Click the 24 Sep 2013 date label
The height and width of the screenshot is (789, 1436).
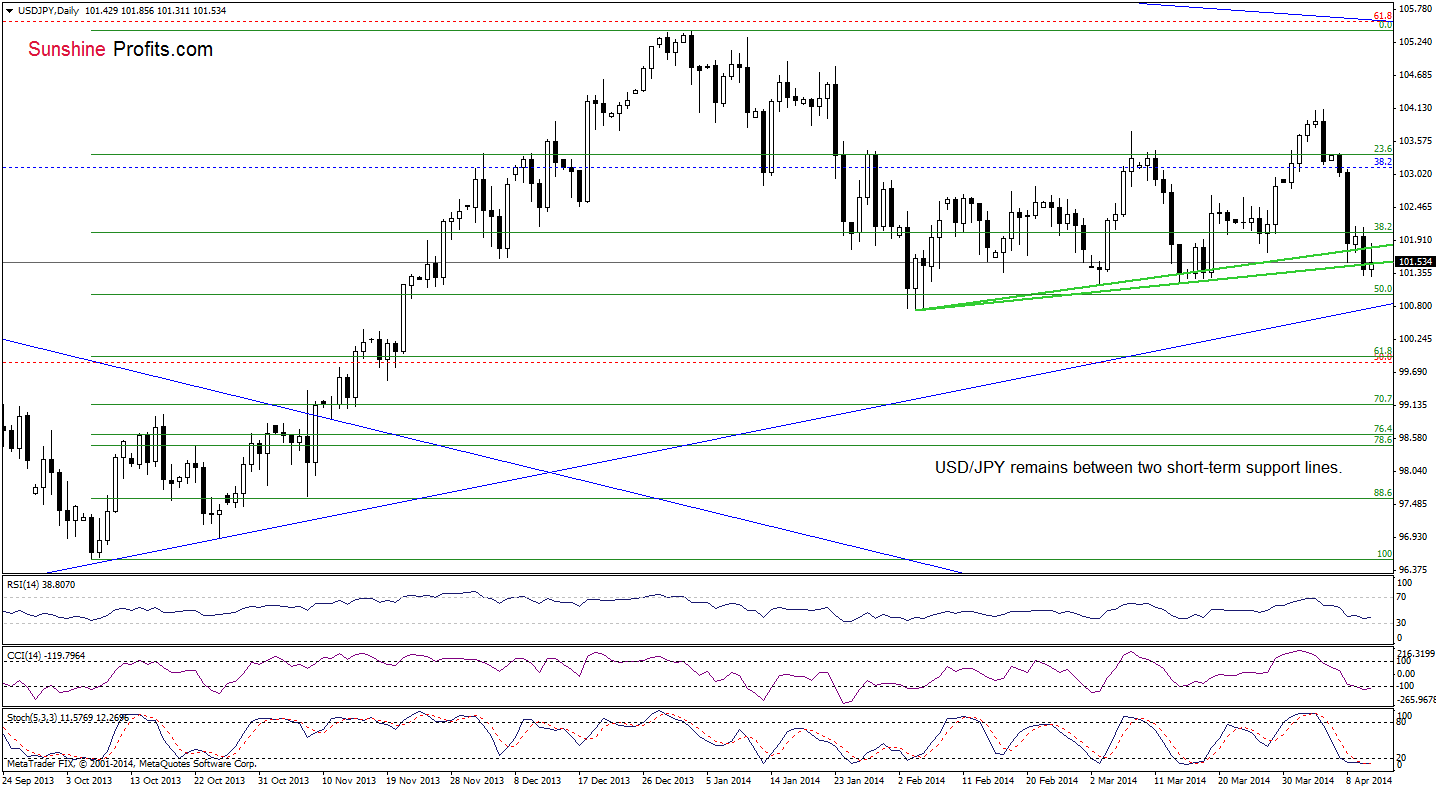28,779
